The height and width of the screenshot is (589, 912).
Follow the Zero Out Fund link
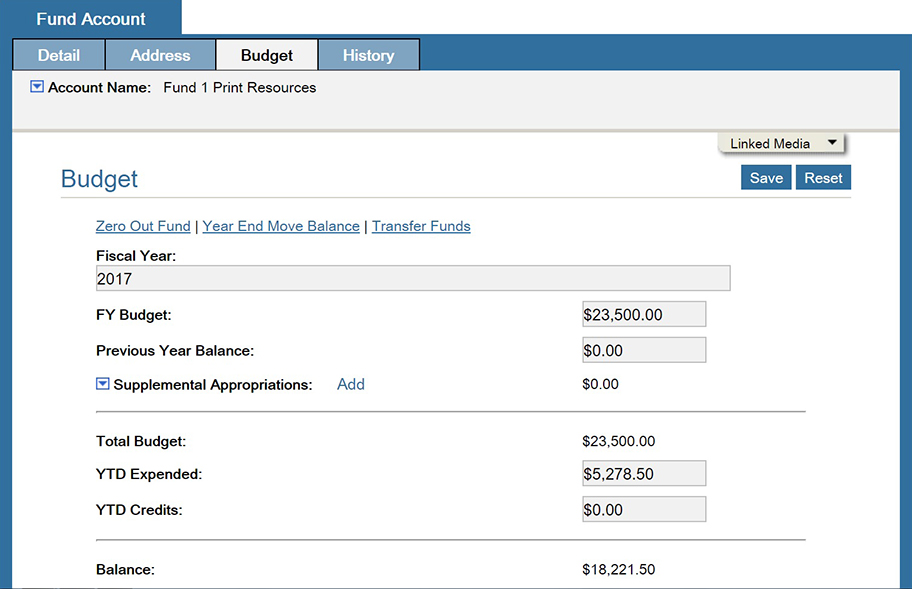click(x=143, y=226)
